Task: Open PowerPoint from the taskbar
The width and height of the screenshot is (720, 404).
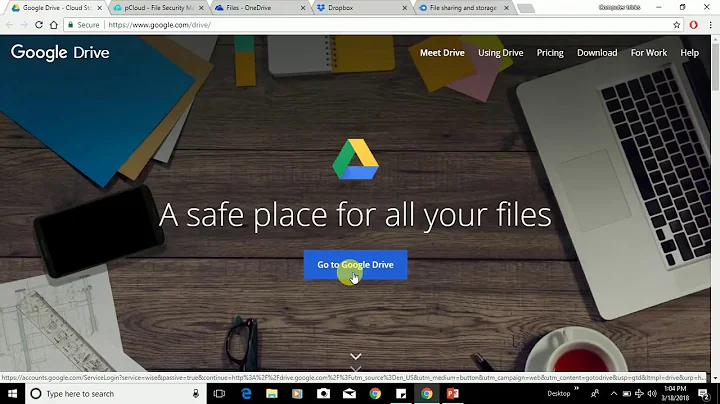Action: pyautogui.click(x=453, y=393)
